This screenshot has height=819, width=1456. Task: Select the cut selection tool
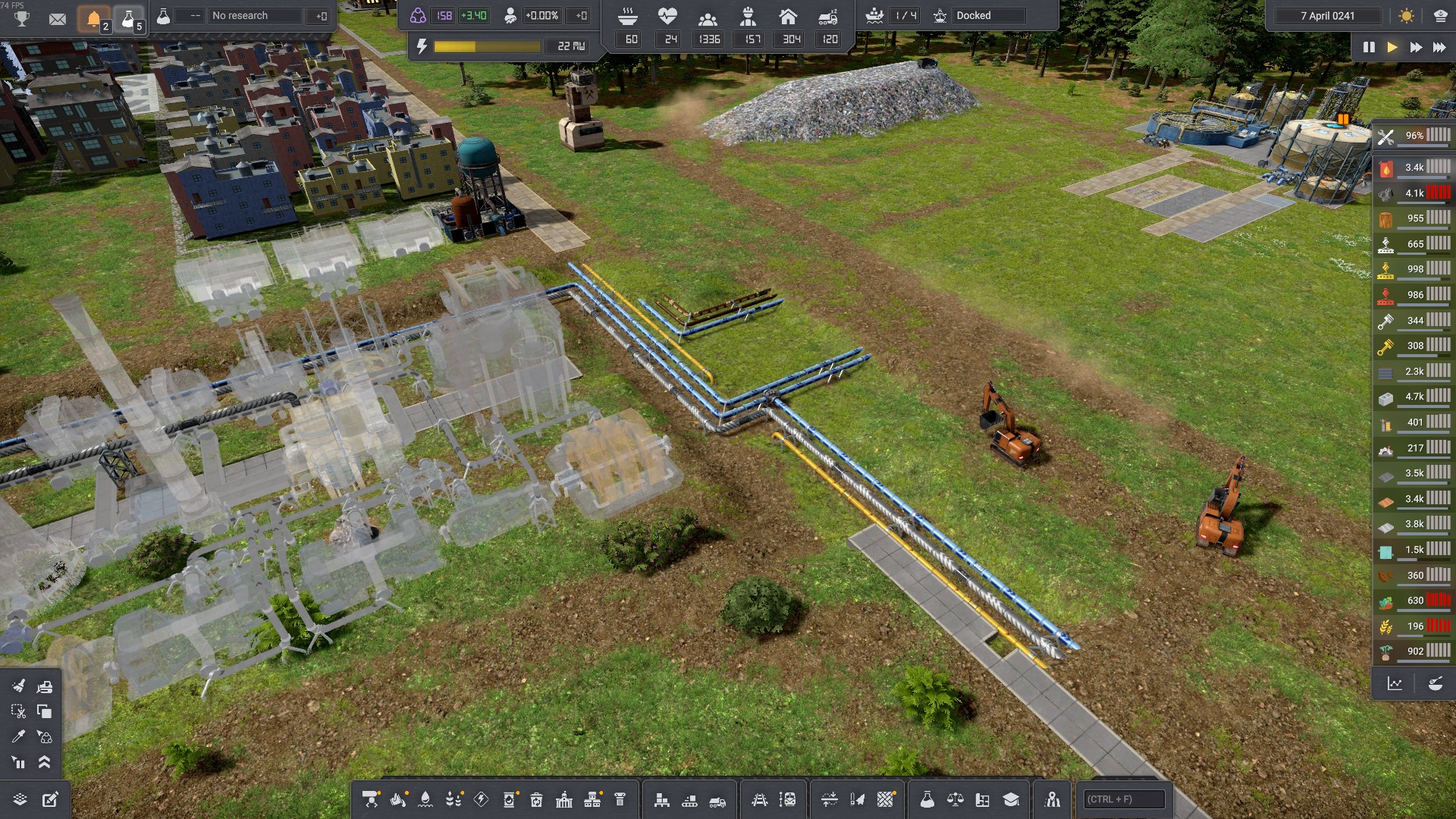19,711
